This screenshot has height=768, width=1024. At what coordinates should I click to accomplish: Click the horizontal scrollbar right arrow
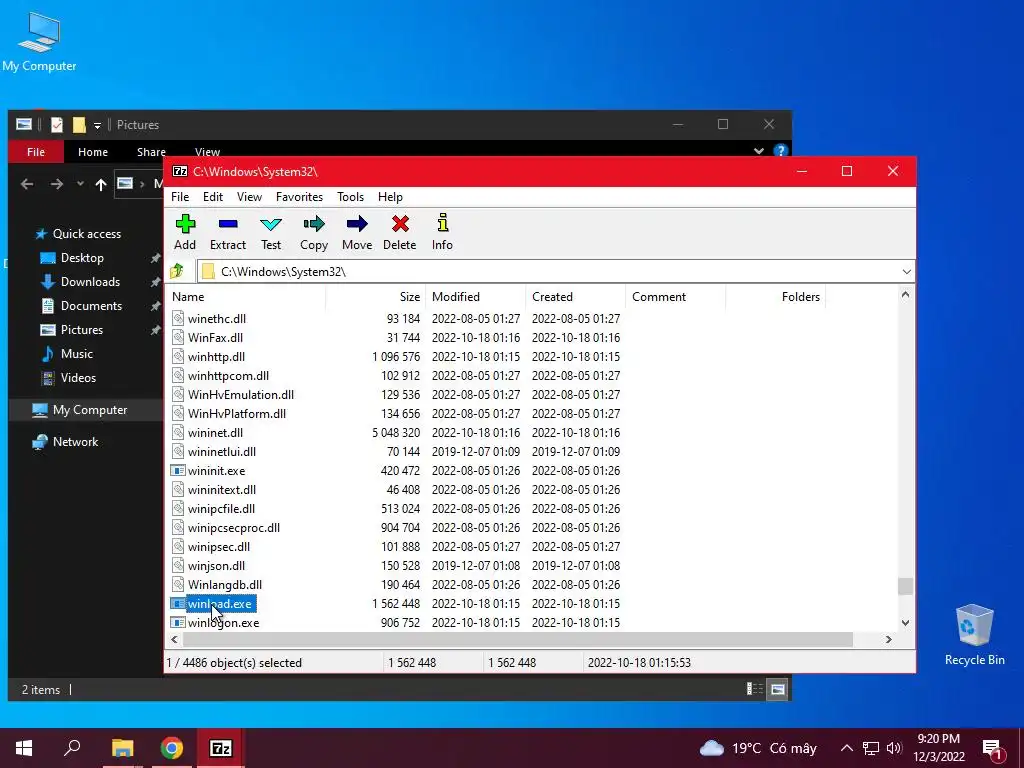pos(888,639)
